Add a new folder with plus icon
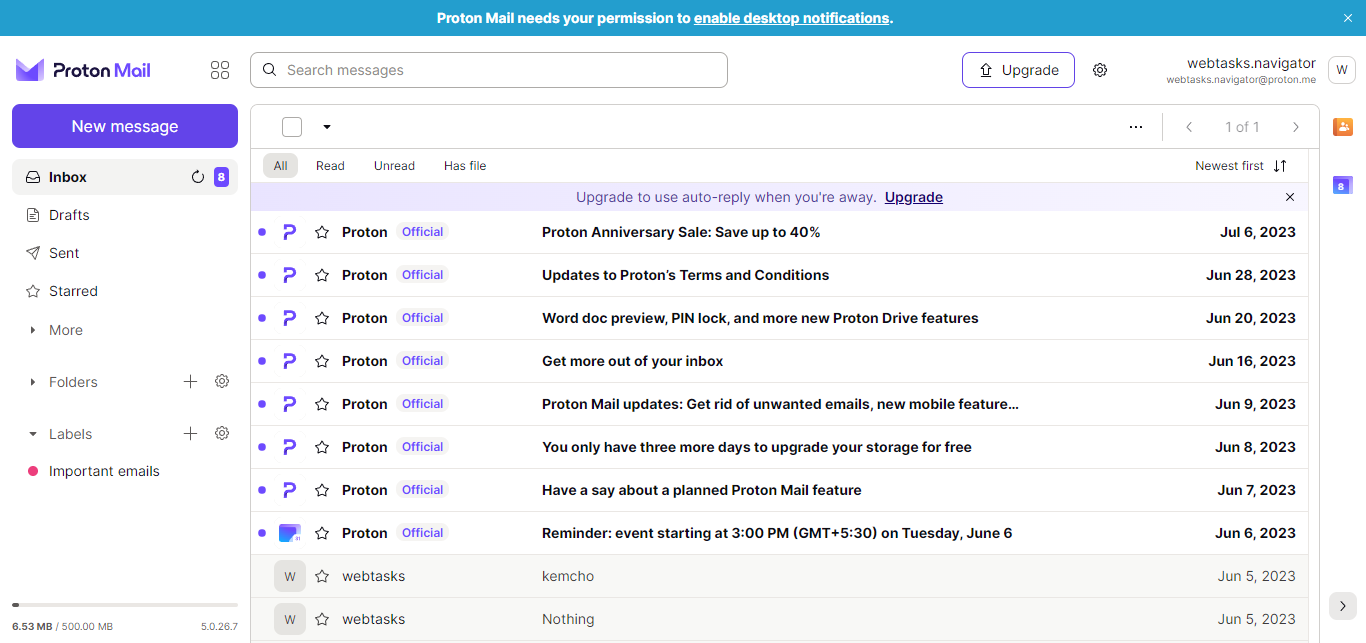 click(191, 381)
